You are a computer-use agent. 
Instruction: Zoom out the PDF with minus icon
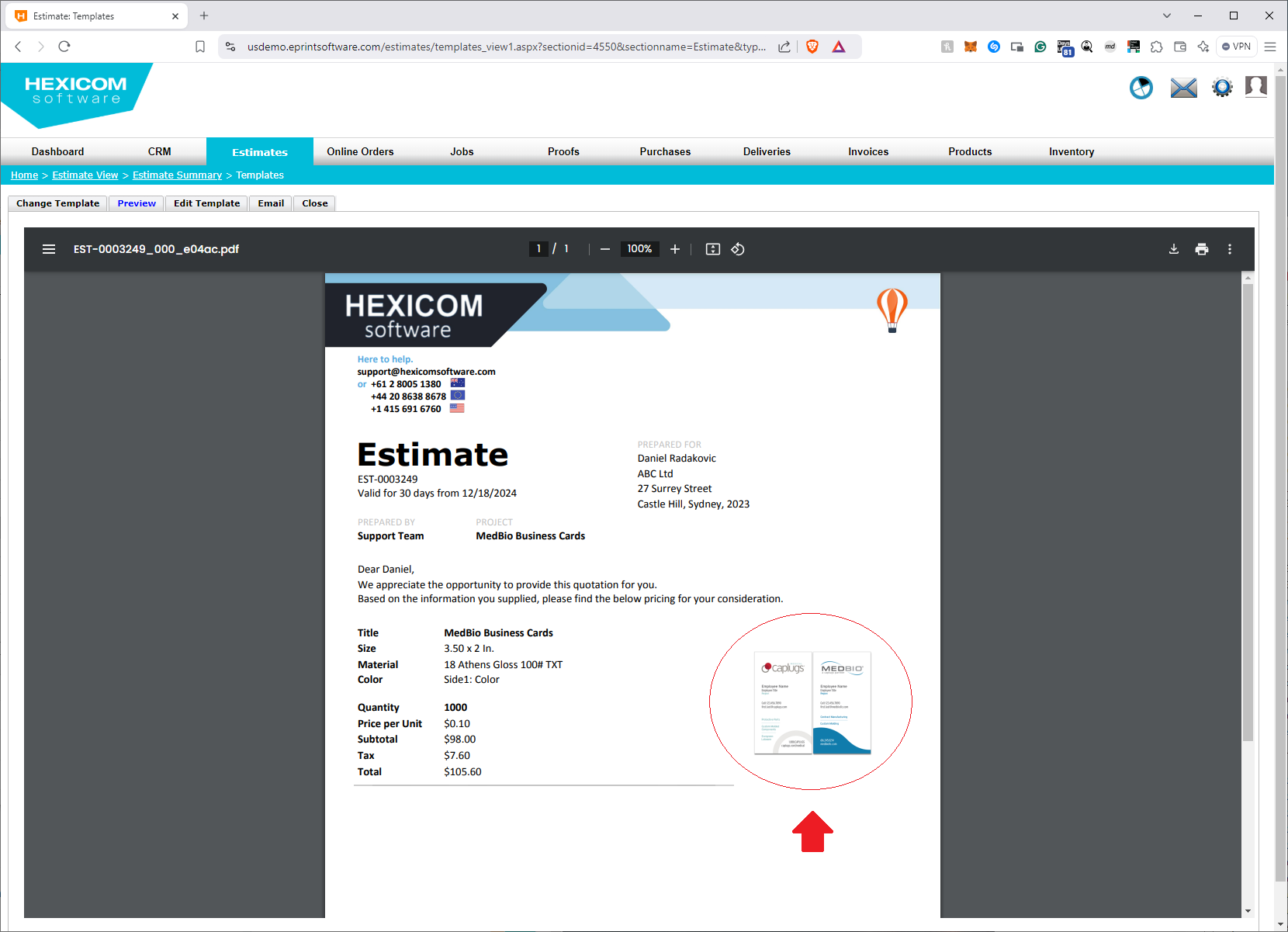(x=605, y=249)
